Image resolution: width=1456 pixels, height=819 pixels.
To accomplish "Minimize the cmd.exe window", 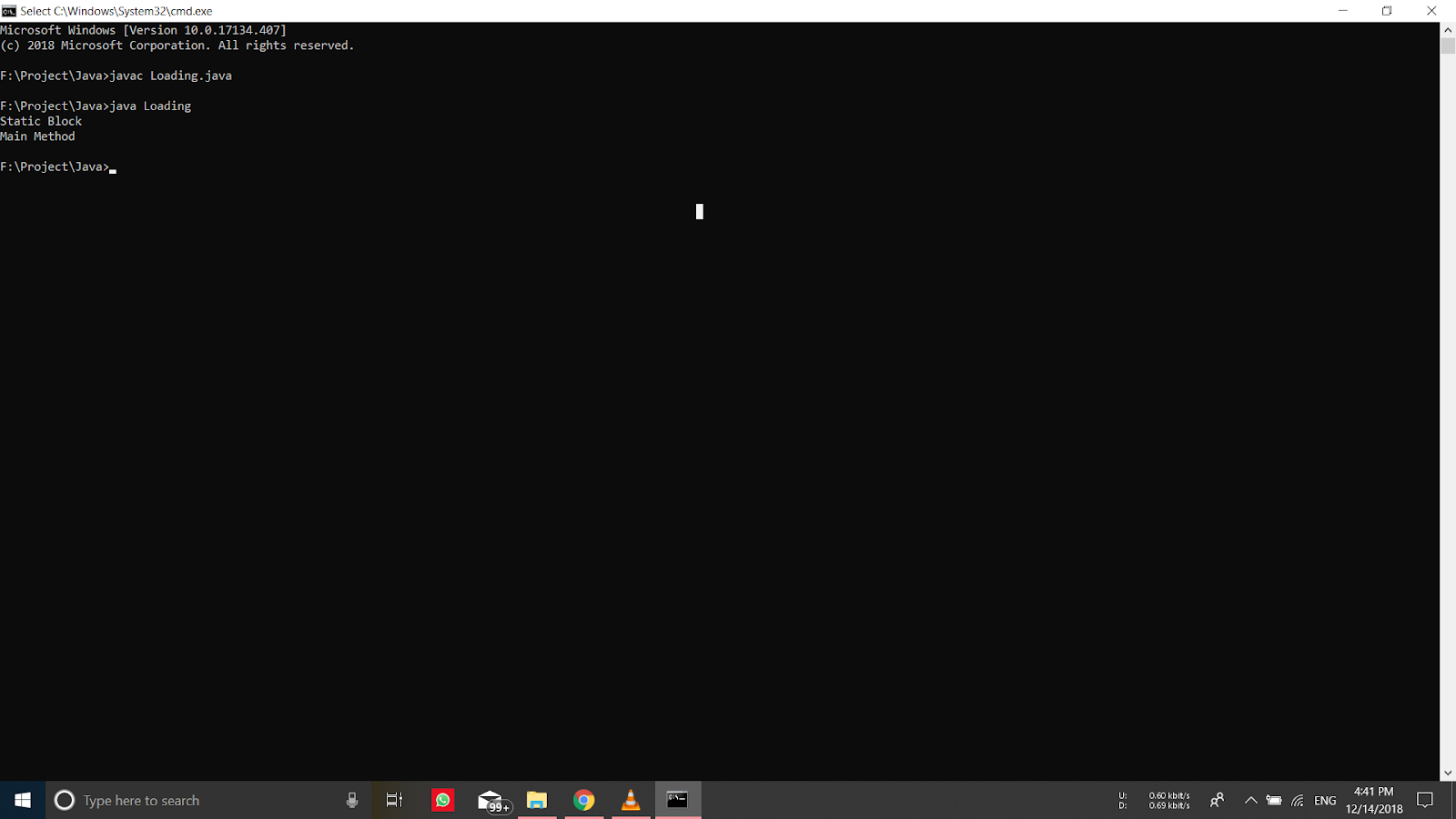I will click(x=1342, y=11).
